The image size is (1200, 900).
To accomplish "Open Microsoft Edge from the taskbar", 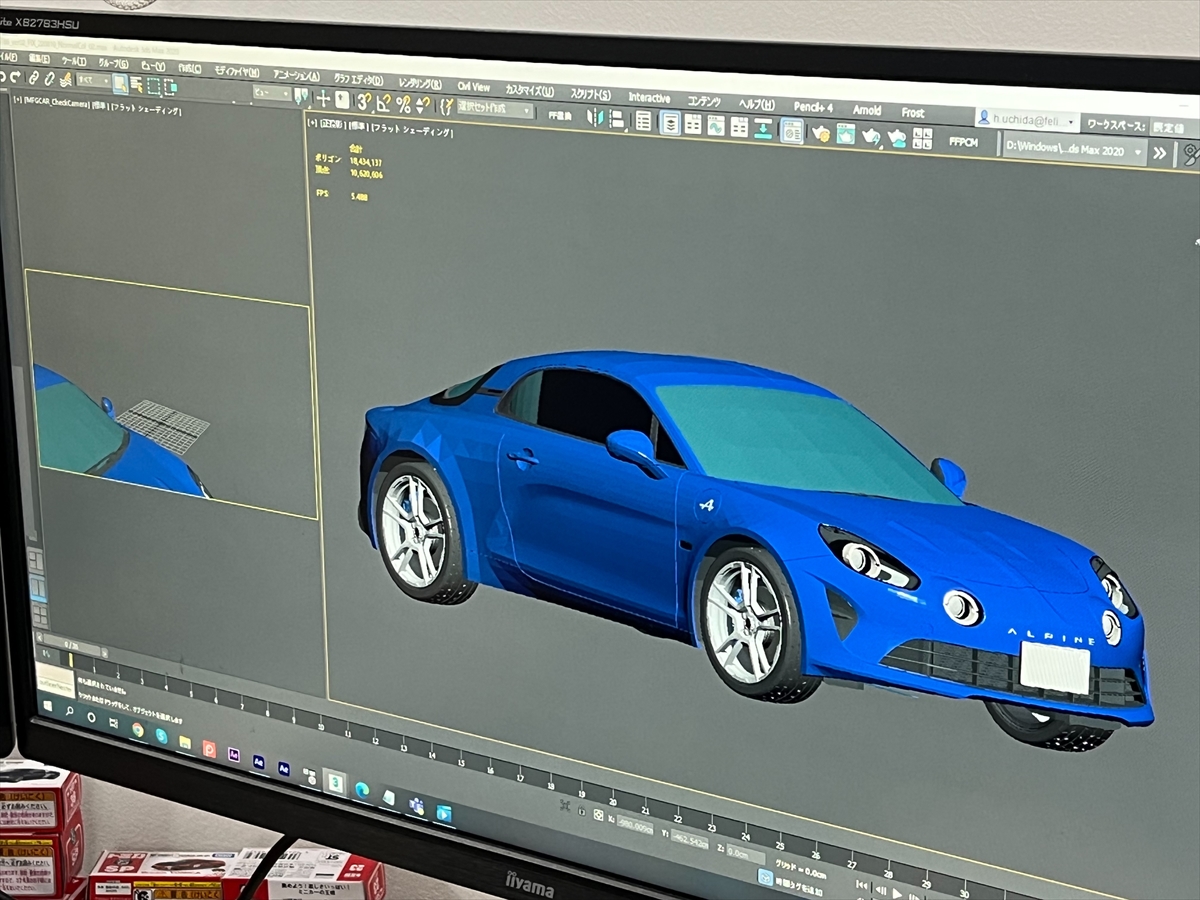I will click(x=362, y=790).
